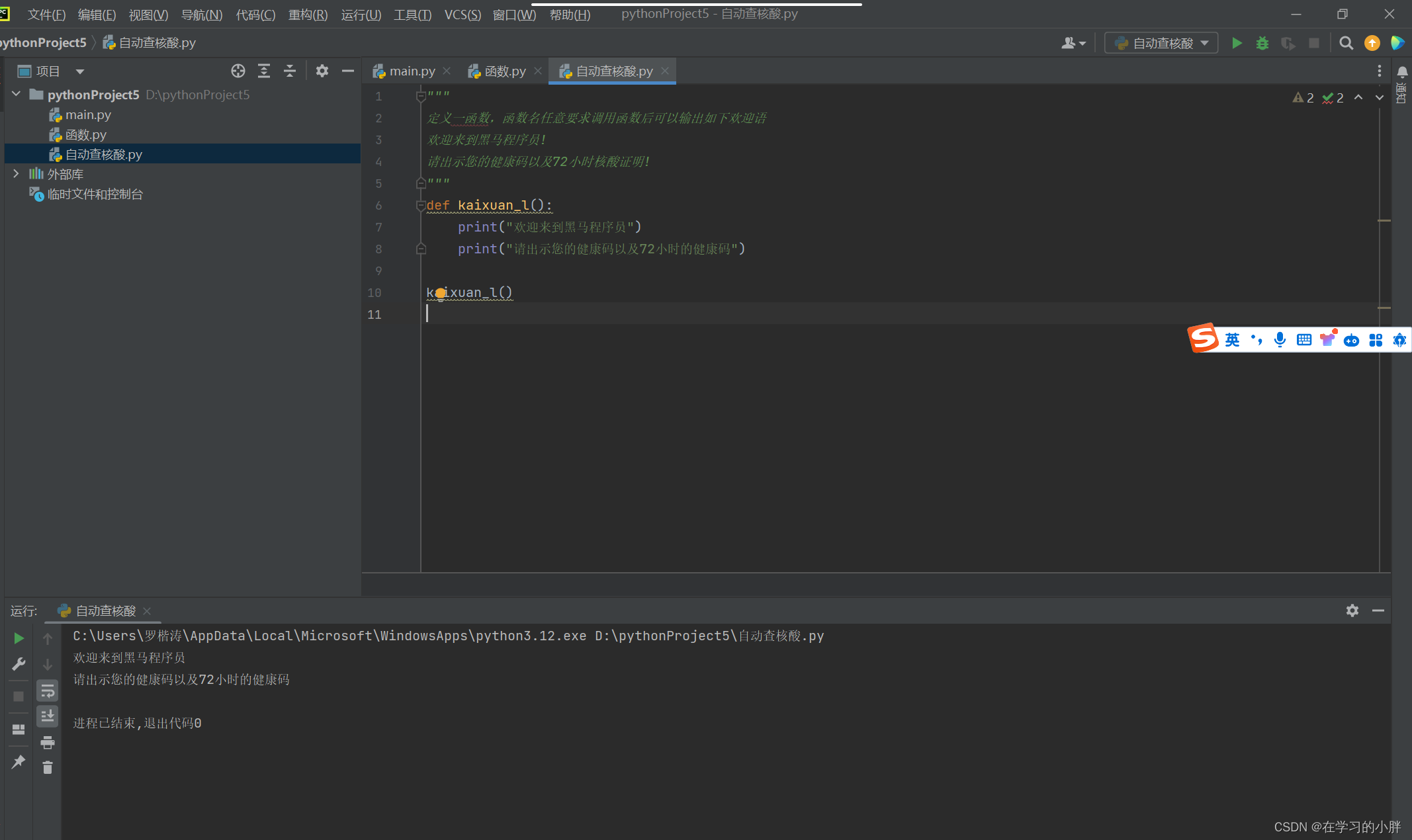Click the pythonProject5 breadcrumb link

(42, 42)
